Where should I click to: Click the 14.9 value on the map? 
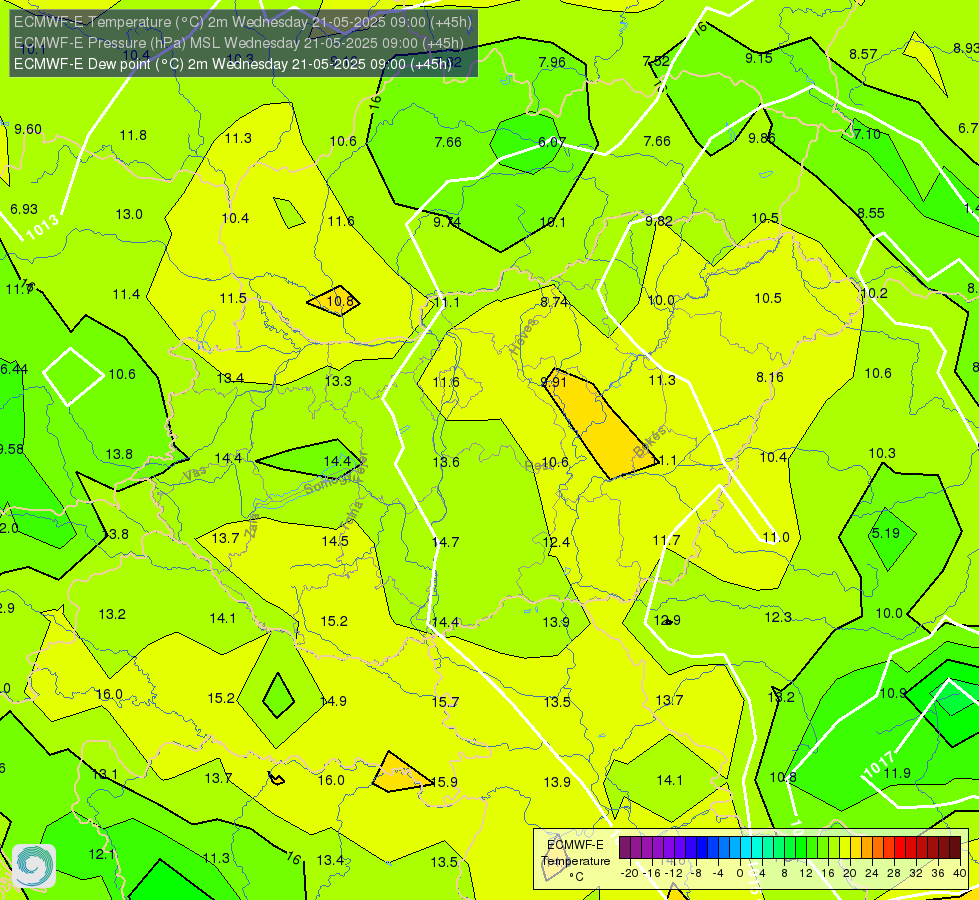(333, 701)
